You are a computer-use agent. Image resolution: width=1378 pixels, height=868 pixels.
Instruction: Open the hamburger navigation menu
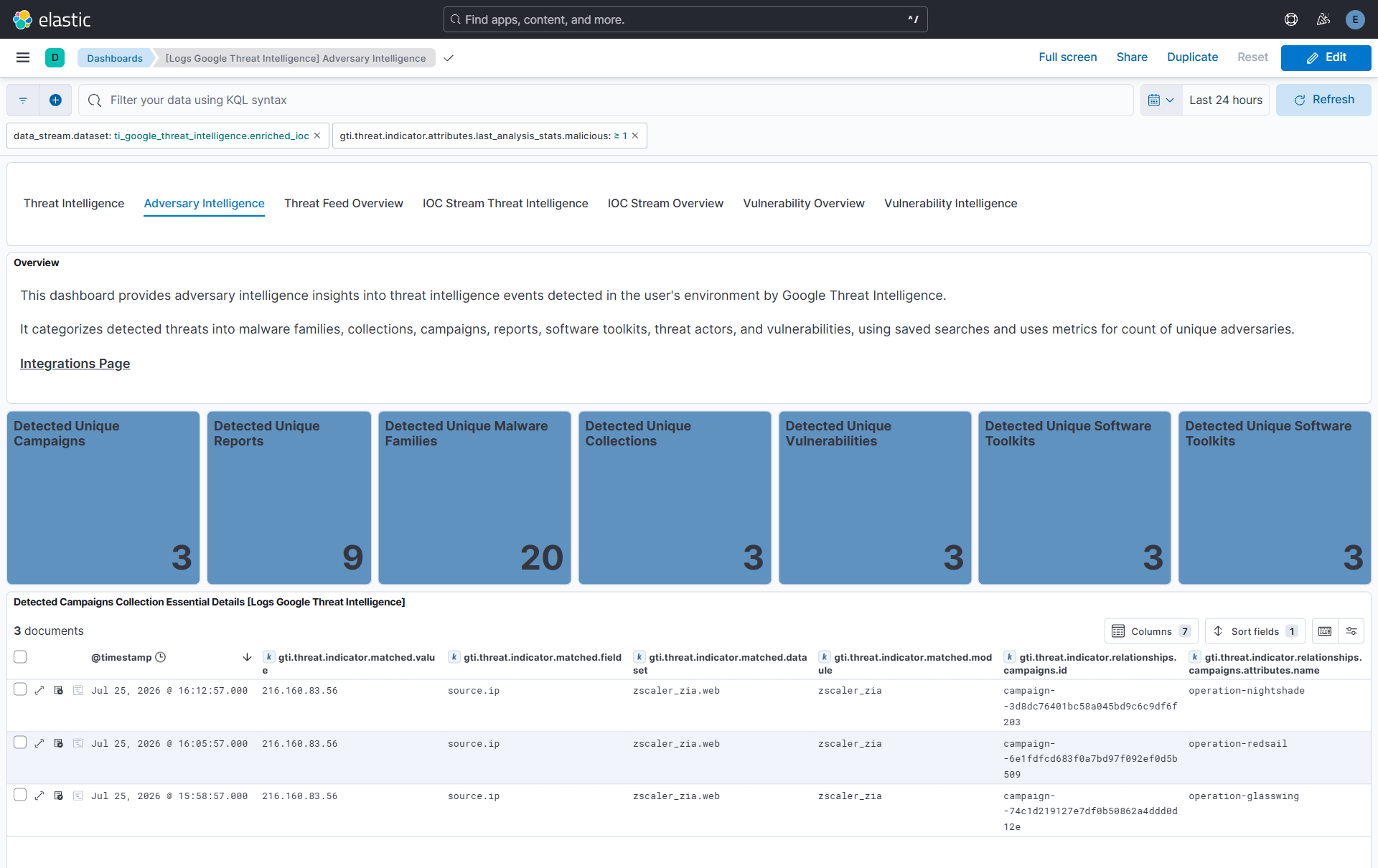(23, 57)
